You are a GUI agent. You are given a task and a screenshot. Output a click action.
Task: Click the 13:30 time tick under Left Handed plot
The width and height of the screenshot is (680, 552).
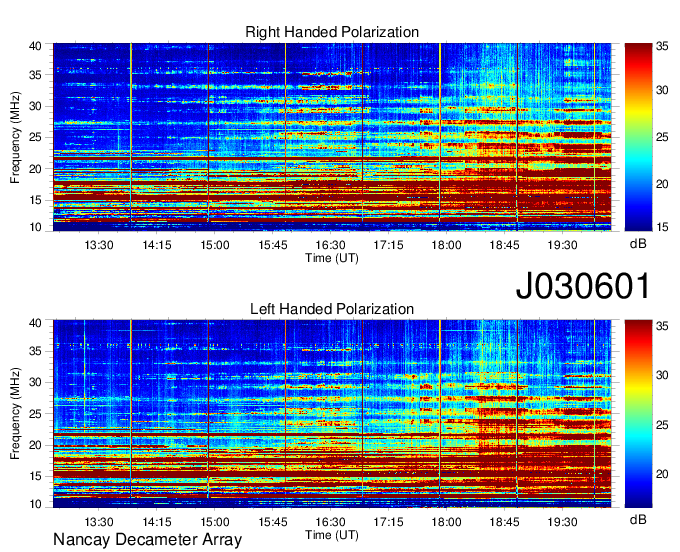pos(99,522)
